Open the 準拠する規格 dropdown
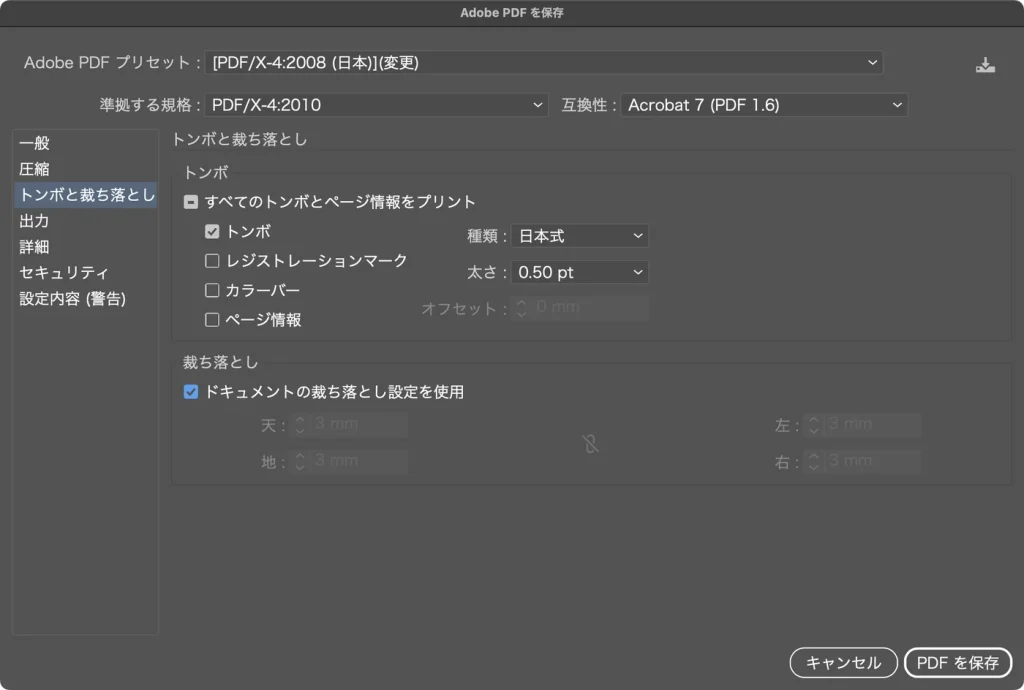Viewport: 1024px width, 690px height. [x=376, y=105]
